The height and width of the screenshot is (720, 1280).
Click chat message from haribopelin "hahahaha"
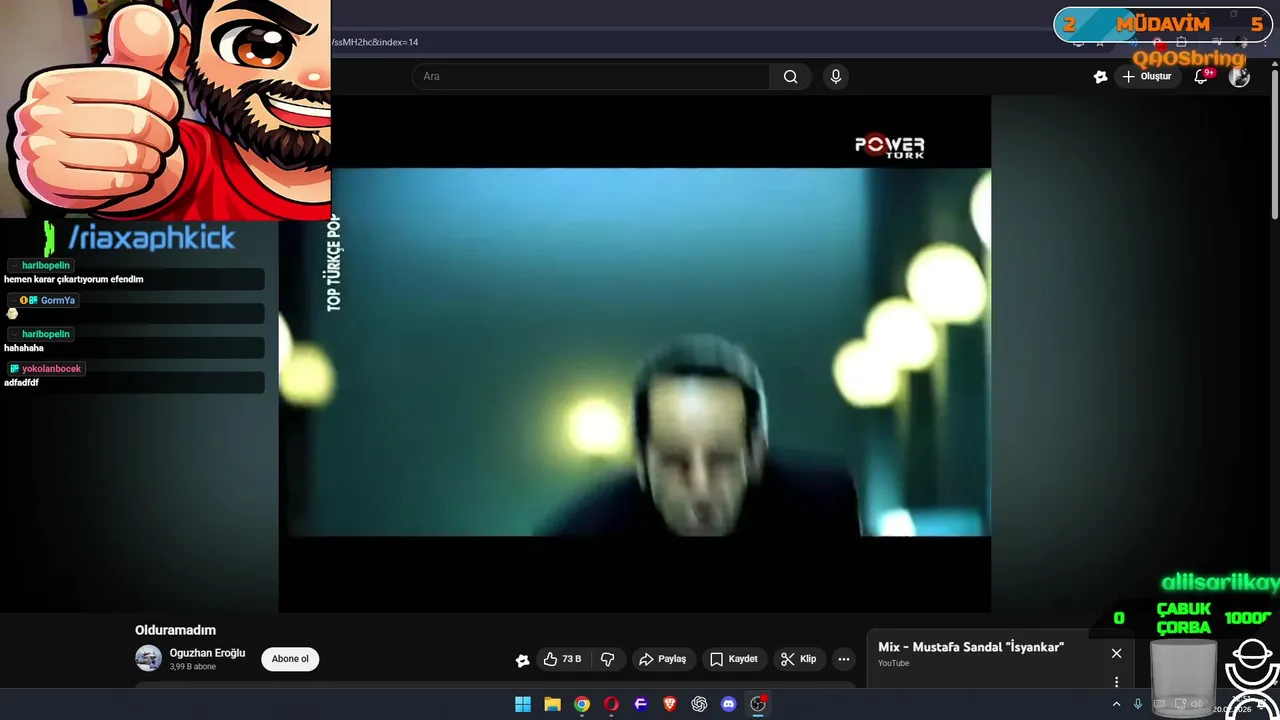[24, 348]
